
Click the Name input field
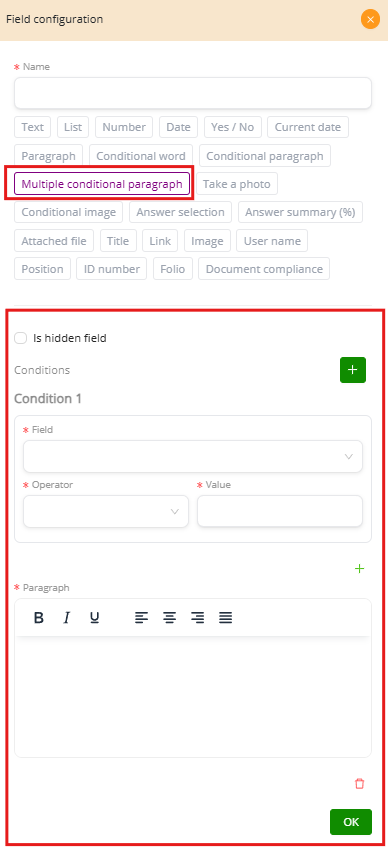click(193, 93)
